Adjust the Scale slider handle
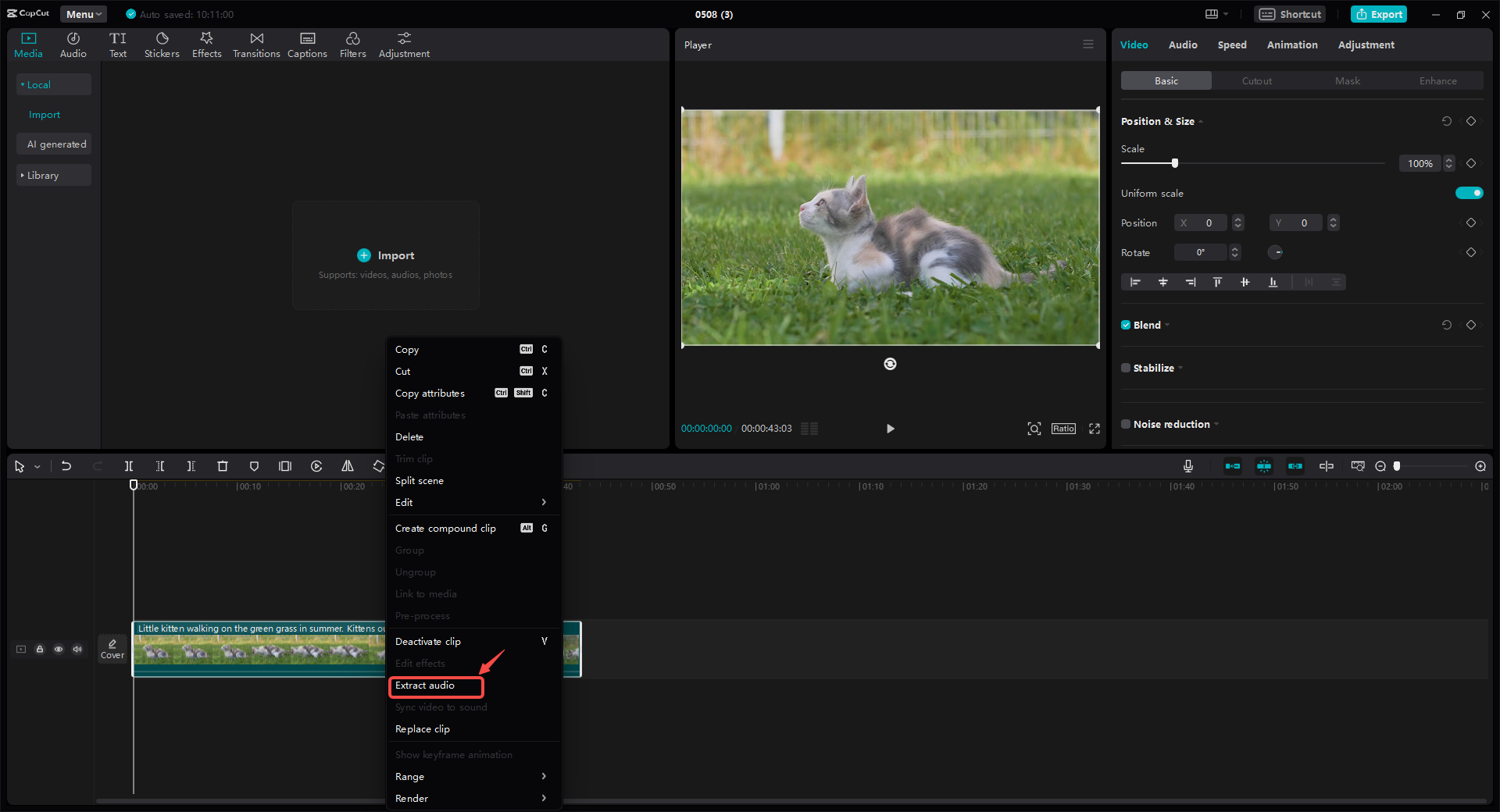This screenshot has width=1500, height=812. click(x=1174, y=163)
